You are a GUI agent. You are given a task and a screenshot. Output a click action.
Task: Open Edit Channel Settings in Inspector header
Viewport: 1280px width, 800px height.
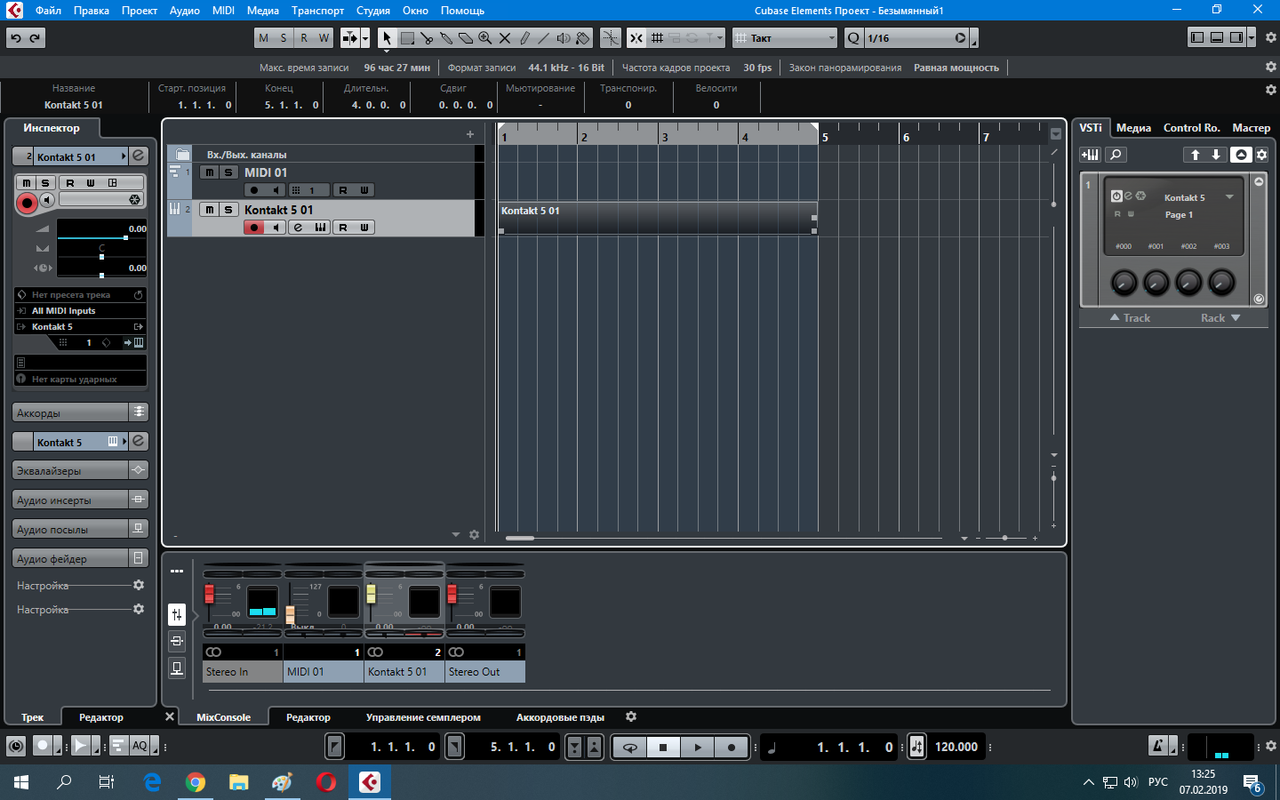[138, 156]
